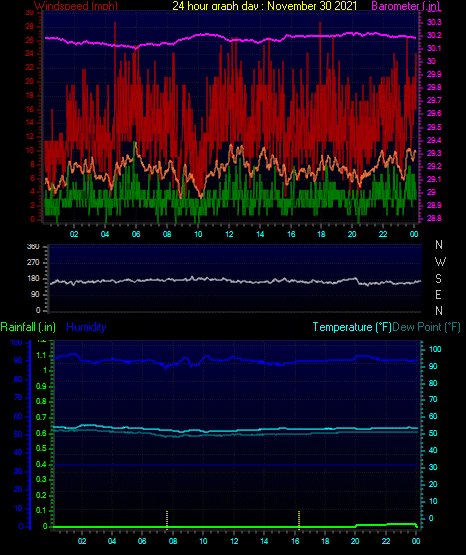
Task: Click the 12 hour label under the windspeed chart
Action: (x=229, y=234)
